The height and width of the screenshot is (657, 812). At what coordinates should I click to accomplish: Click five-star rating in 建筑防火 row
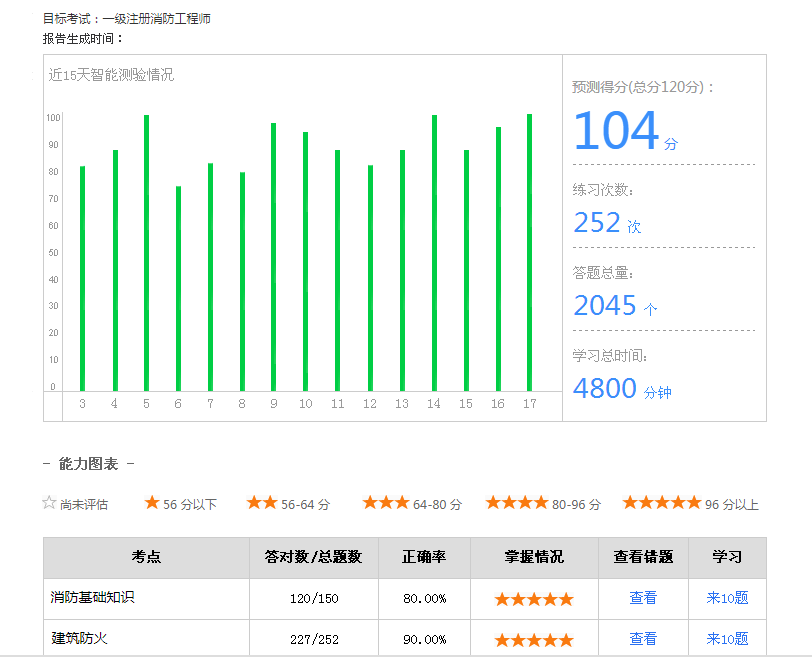pos(534,640)
